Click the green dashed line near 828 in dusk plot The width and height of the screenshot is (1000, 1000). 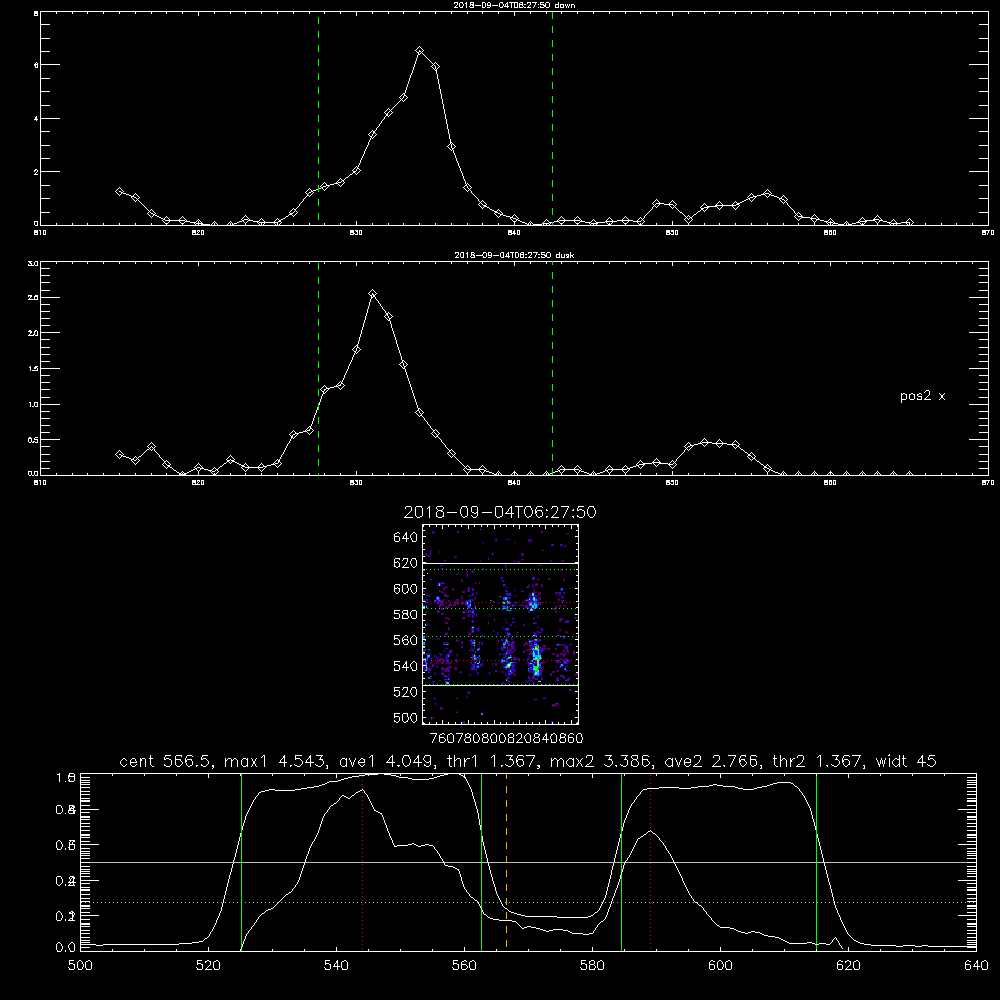(x=318, y=368)
